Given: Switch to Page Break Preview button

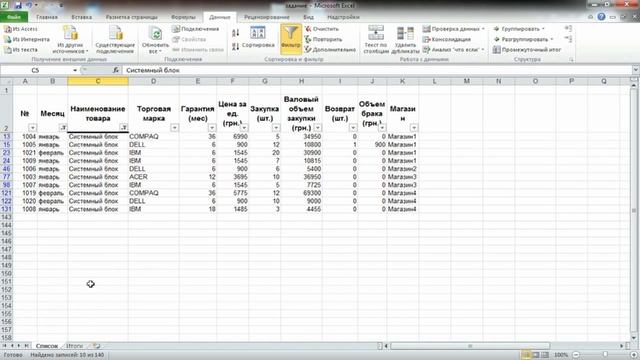Looking at the screenshot, I should pyautogui.click(x=545, y=355).
